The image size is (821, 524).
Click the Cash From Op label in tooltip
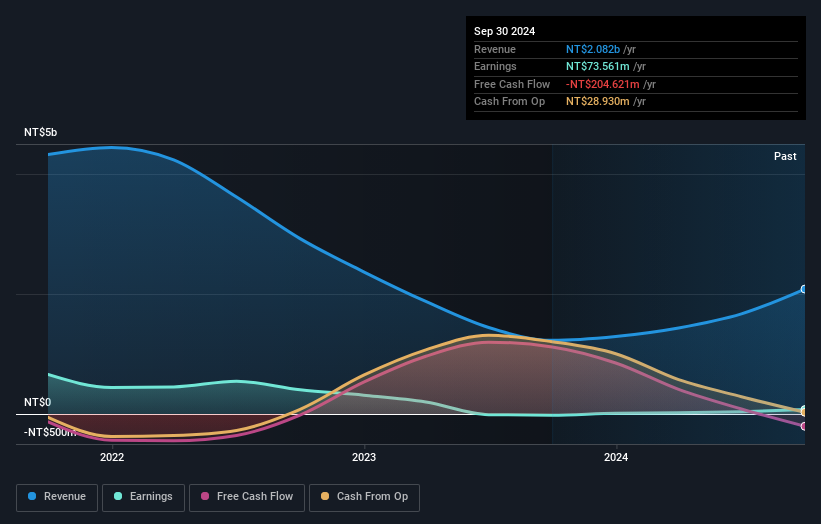pyautogui.click(x=509, y=102)
